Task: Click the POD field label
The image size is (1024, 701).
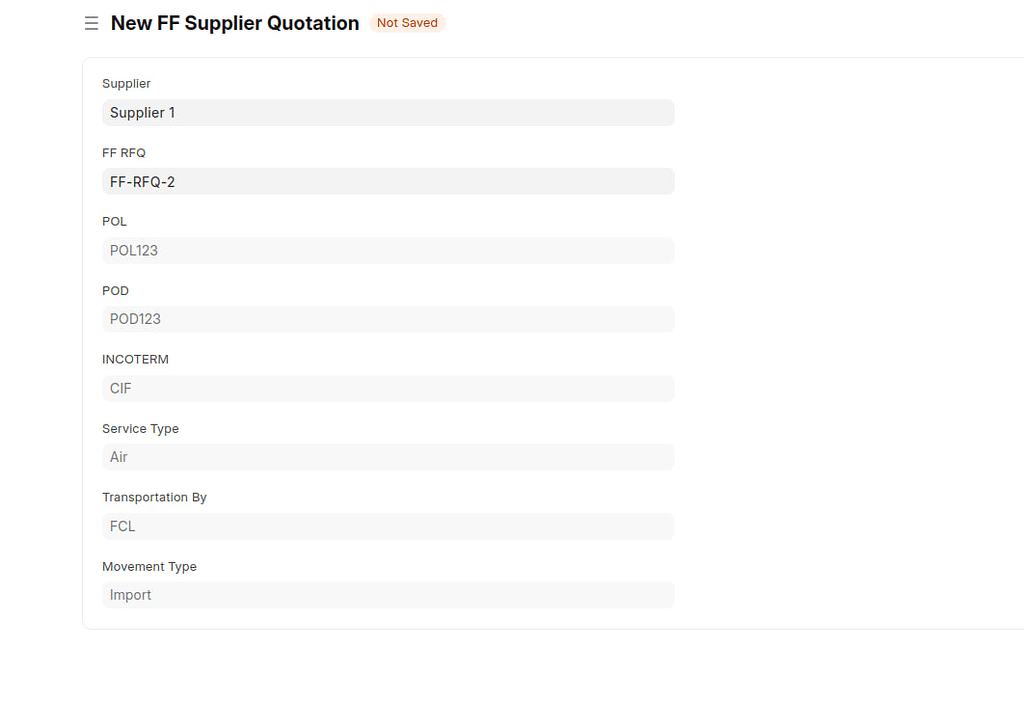Action: click(115, 290)
